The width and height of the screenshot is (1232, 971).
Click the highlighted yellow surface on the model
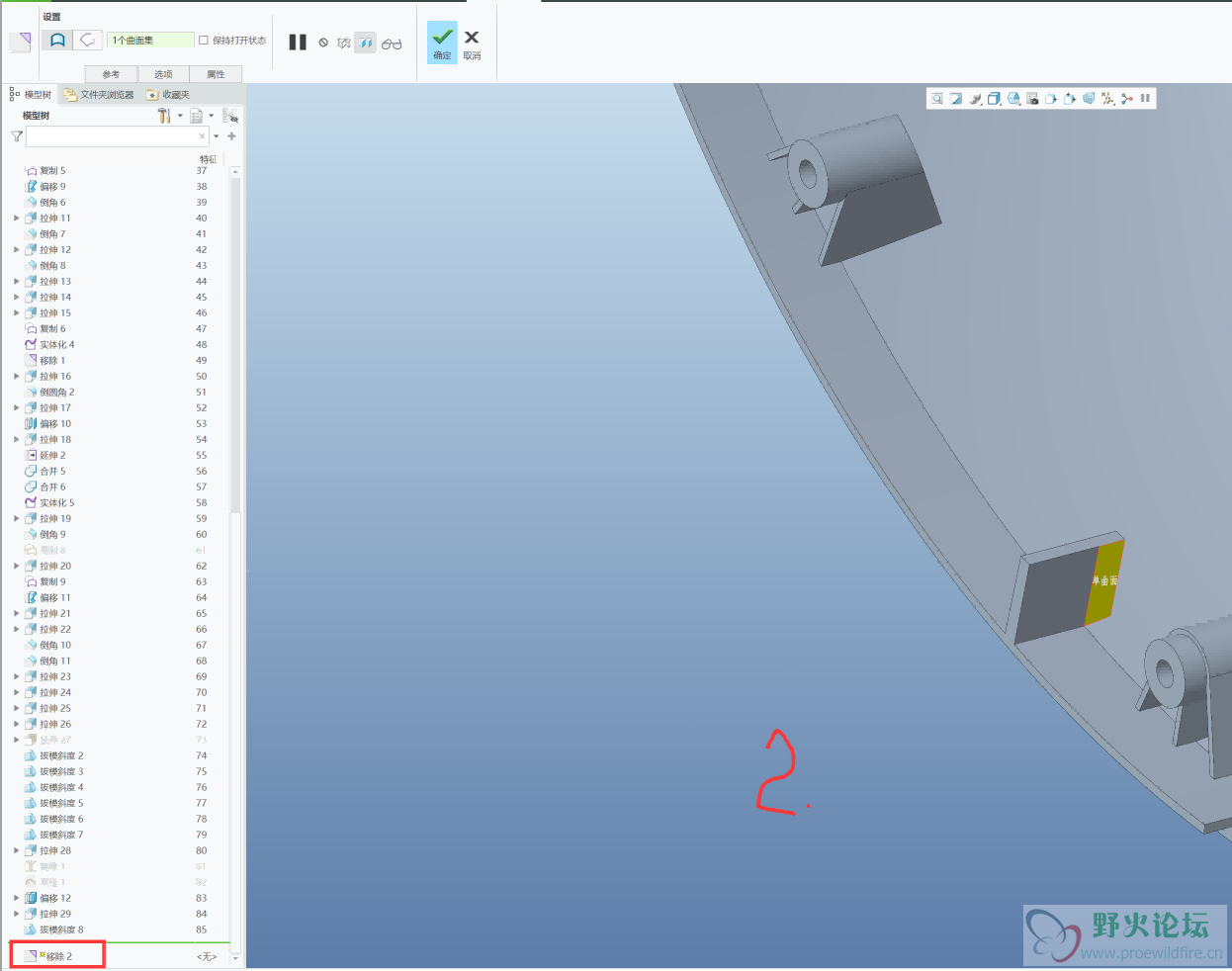point(1103,582)
